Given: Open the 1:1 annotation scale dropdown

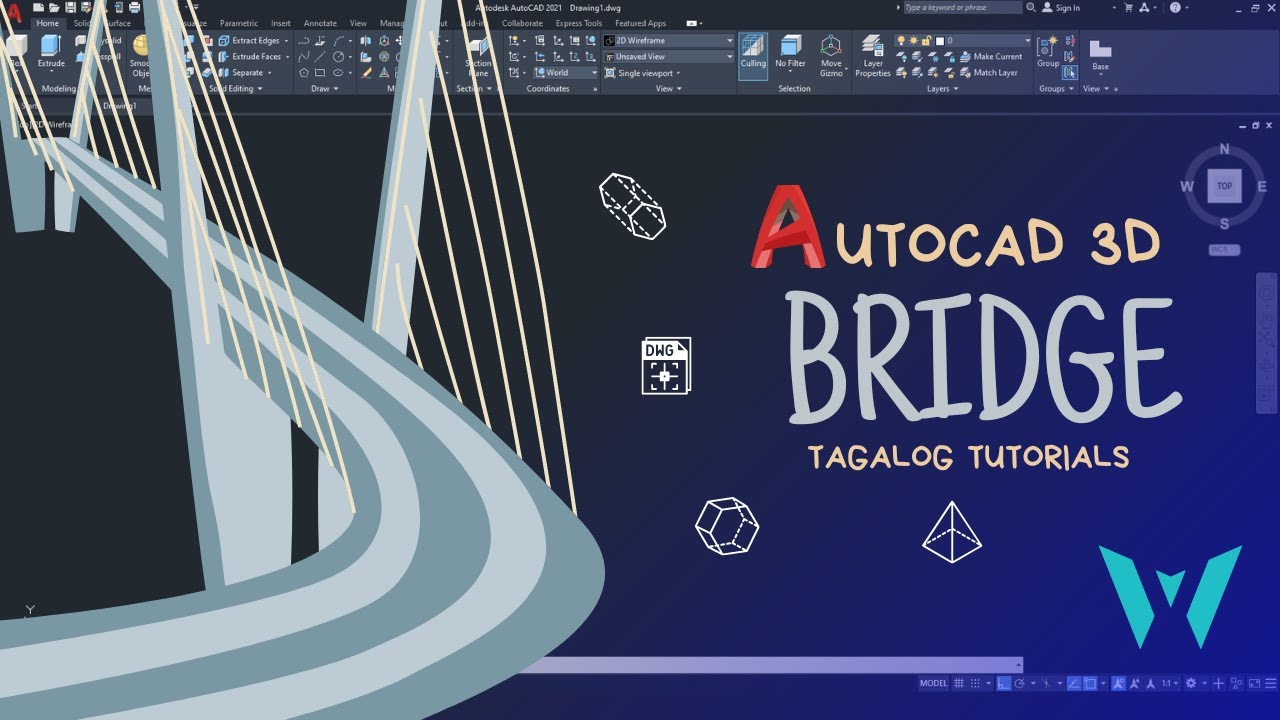Looking at the screenshot, I should pyautogui.click(x=1170, y=683).
